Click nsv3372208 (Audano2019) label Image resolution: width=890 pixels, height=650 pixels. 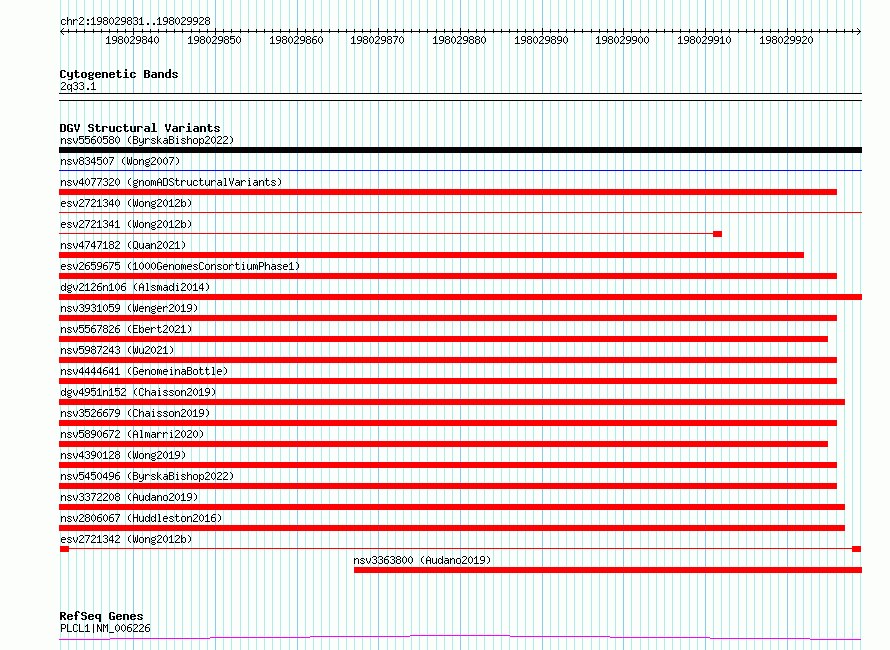pyautogui.click(x=129, y=497)
